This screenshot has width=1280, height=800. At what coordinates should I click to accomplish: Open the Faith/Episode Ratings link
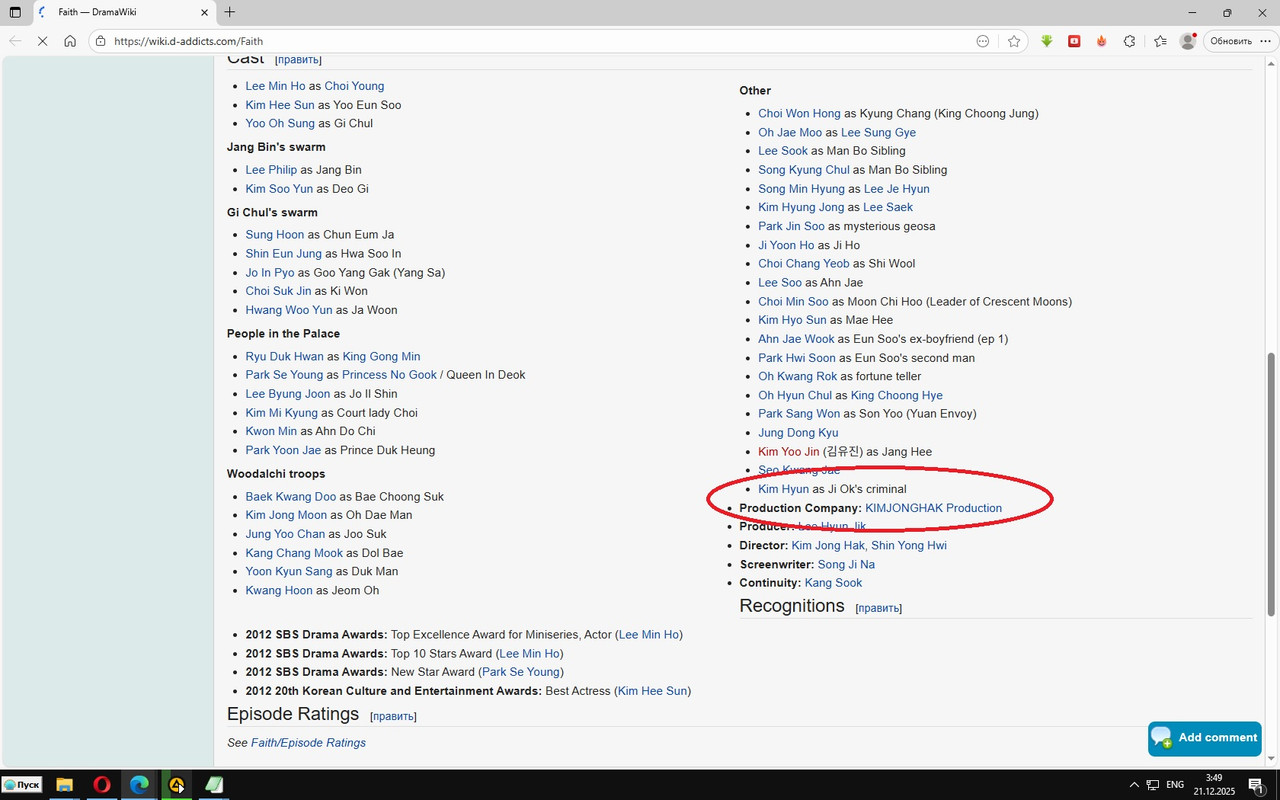coord(308,743)
